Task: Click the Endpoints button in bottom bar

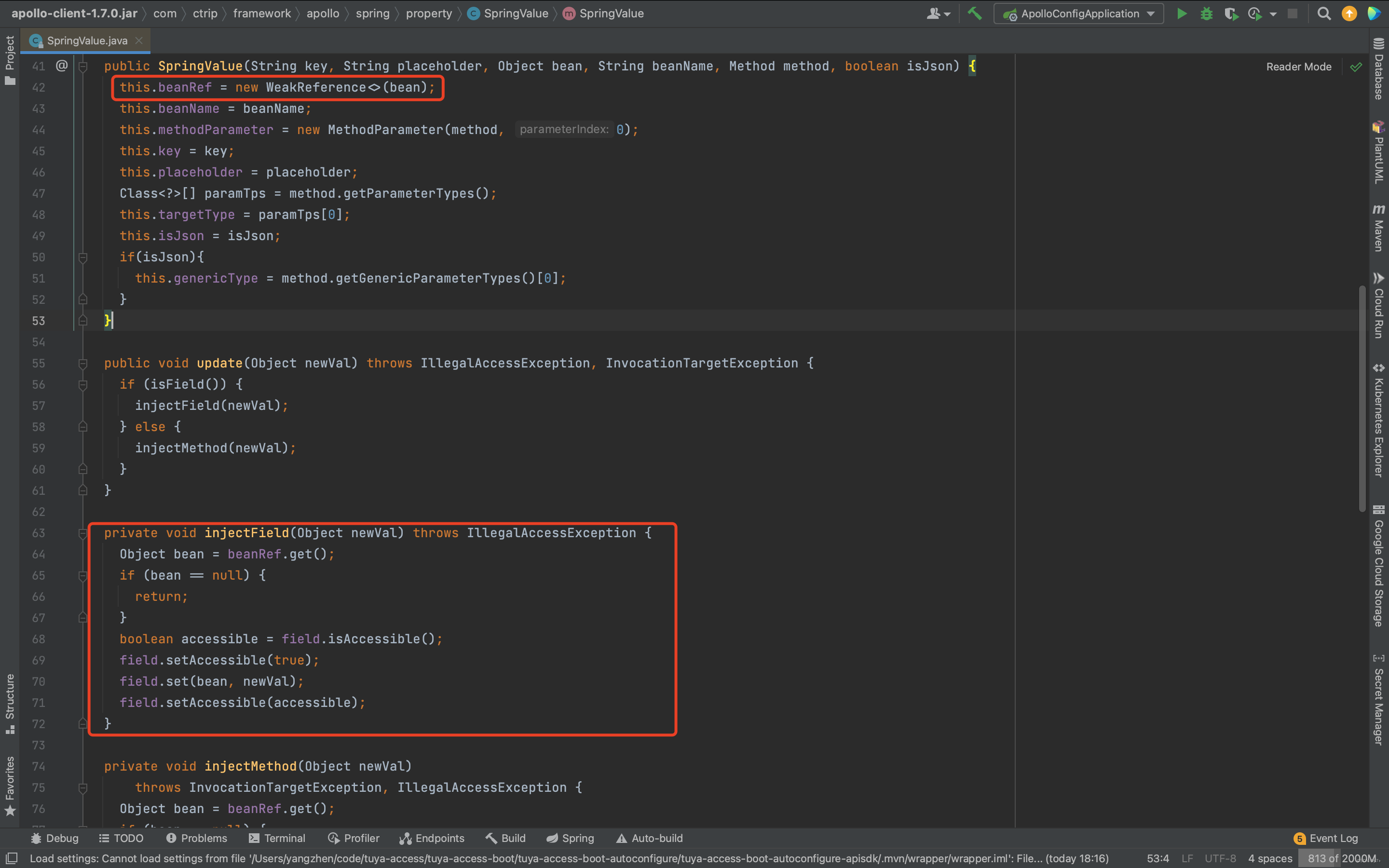Action: [x=431, y=838]
